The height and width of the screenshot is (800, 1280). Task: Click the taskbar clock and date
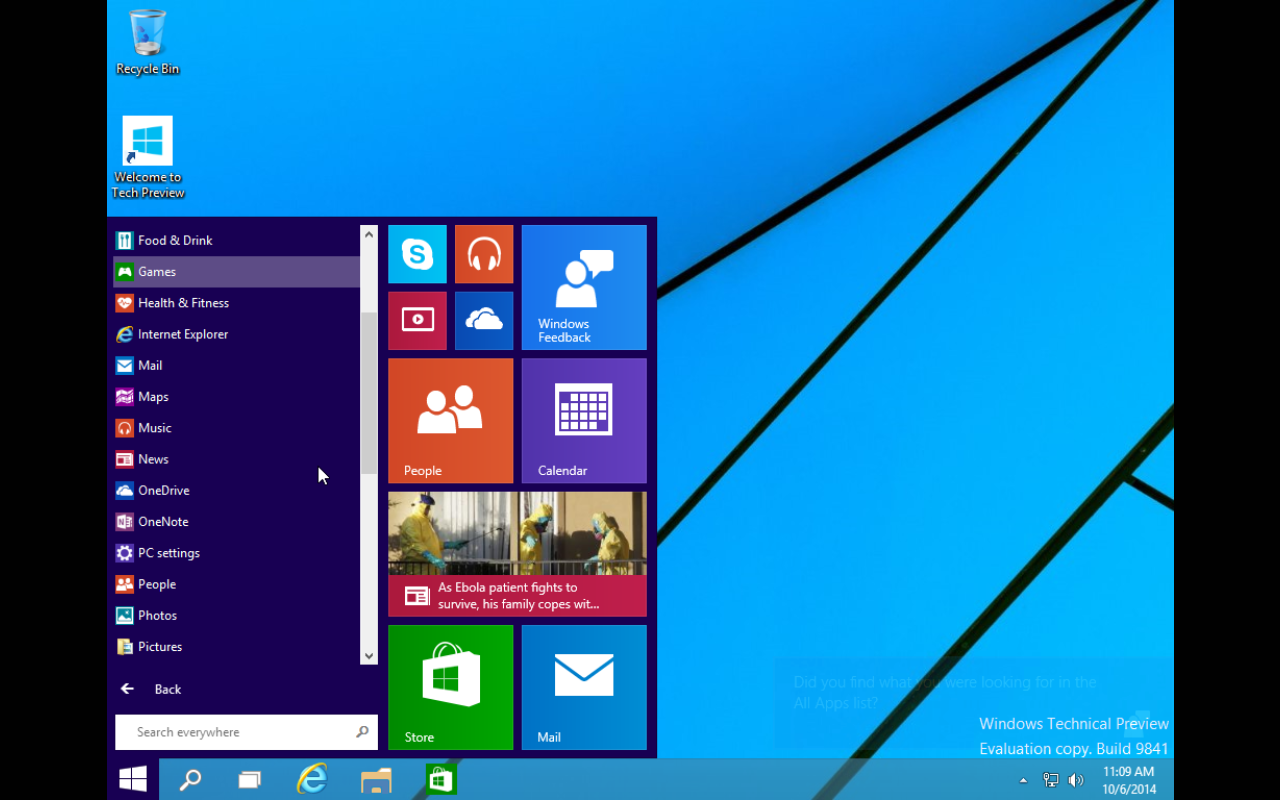1129,780
